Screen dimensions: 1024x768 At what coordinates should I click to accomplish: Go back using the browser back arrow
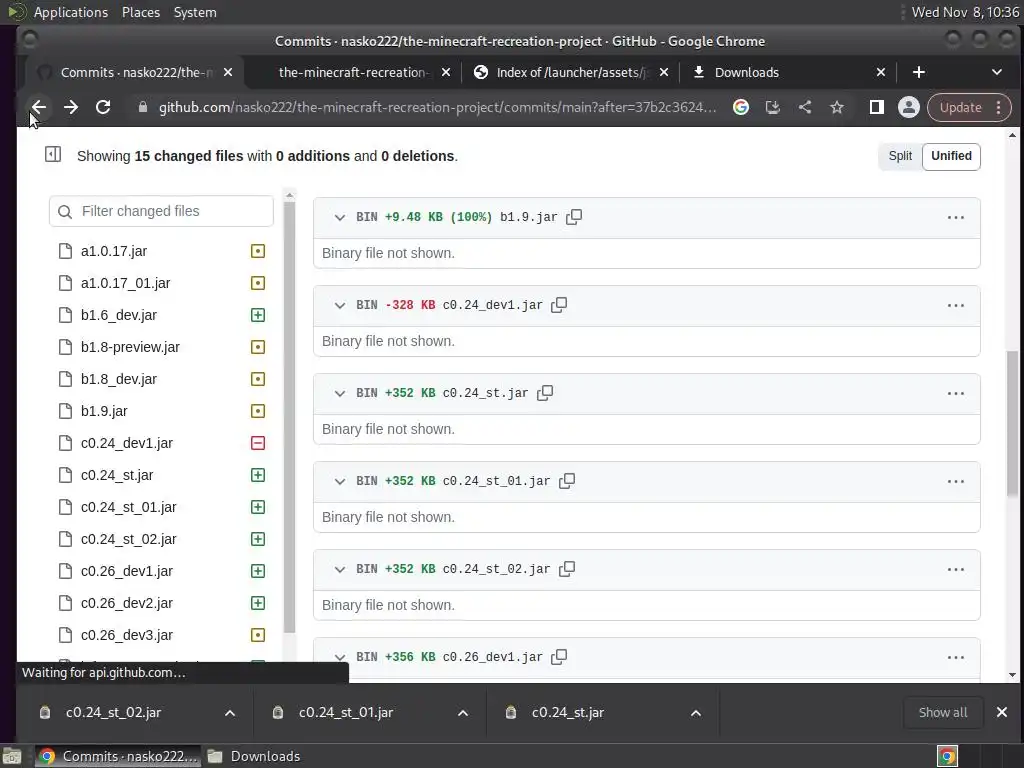click(39, 108)
